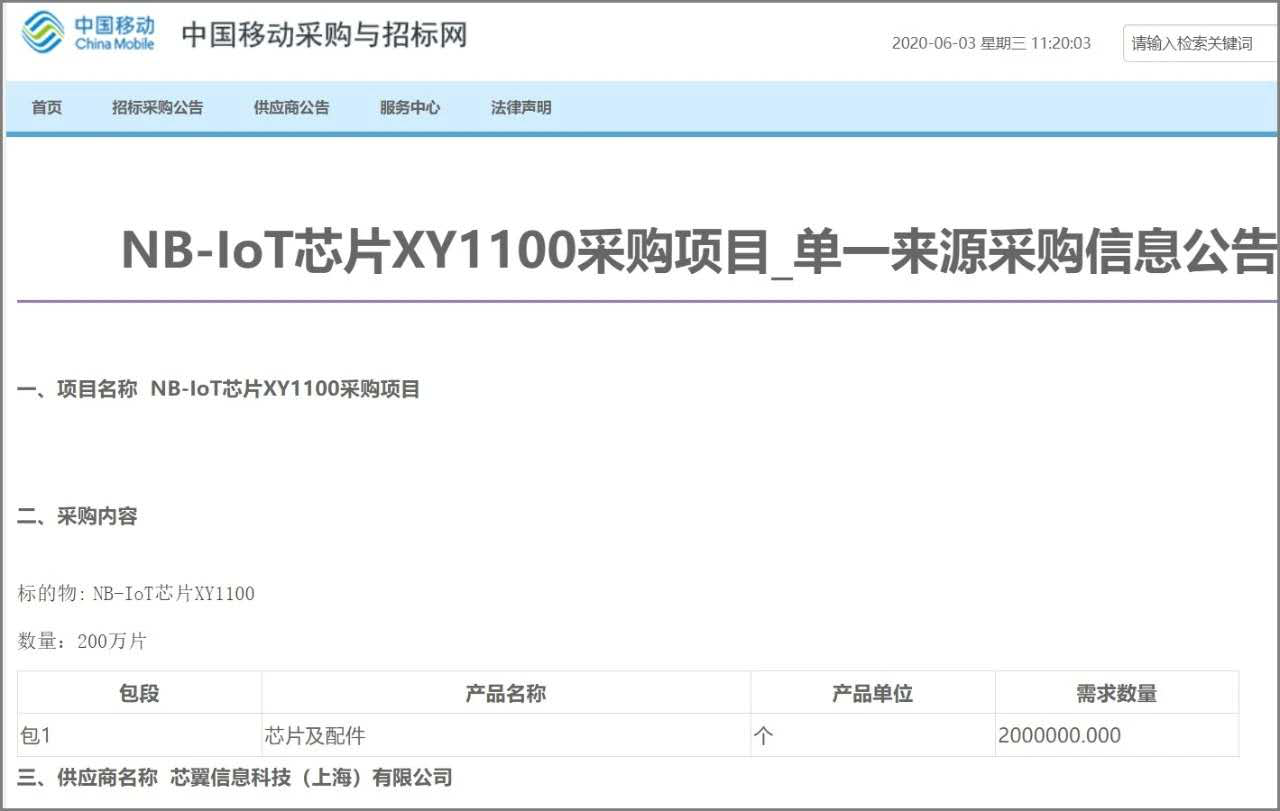This screenshot has width=1280, height=811.
Task: Open the 招标采购公告 menu
Action: pyautogui.click(x=157, y=107)
